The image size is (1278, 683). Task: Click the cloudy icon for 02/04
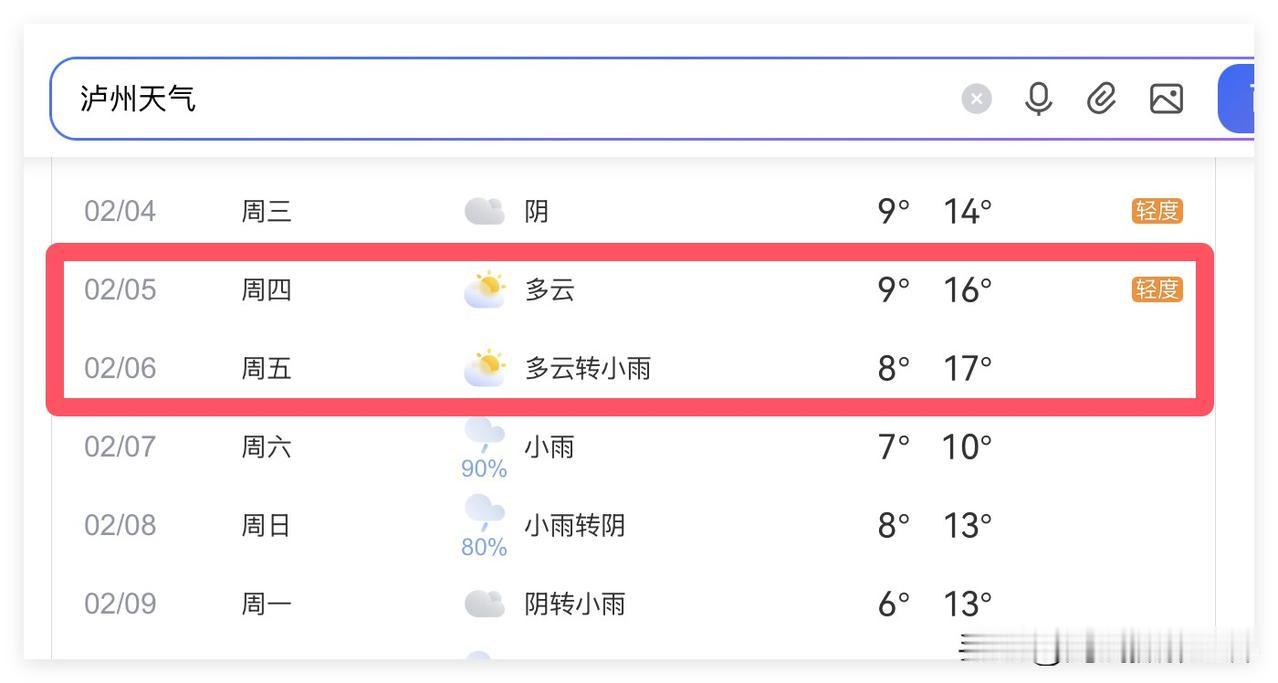[x=484, y=212]
